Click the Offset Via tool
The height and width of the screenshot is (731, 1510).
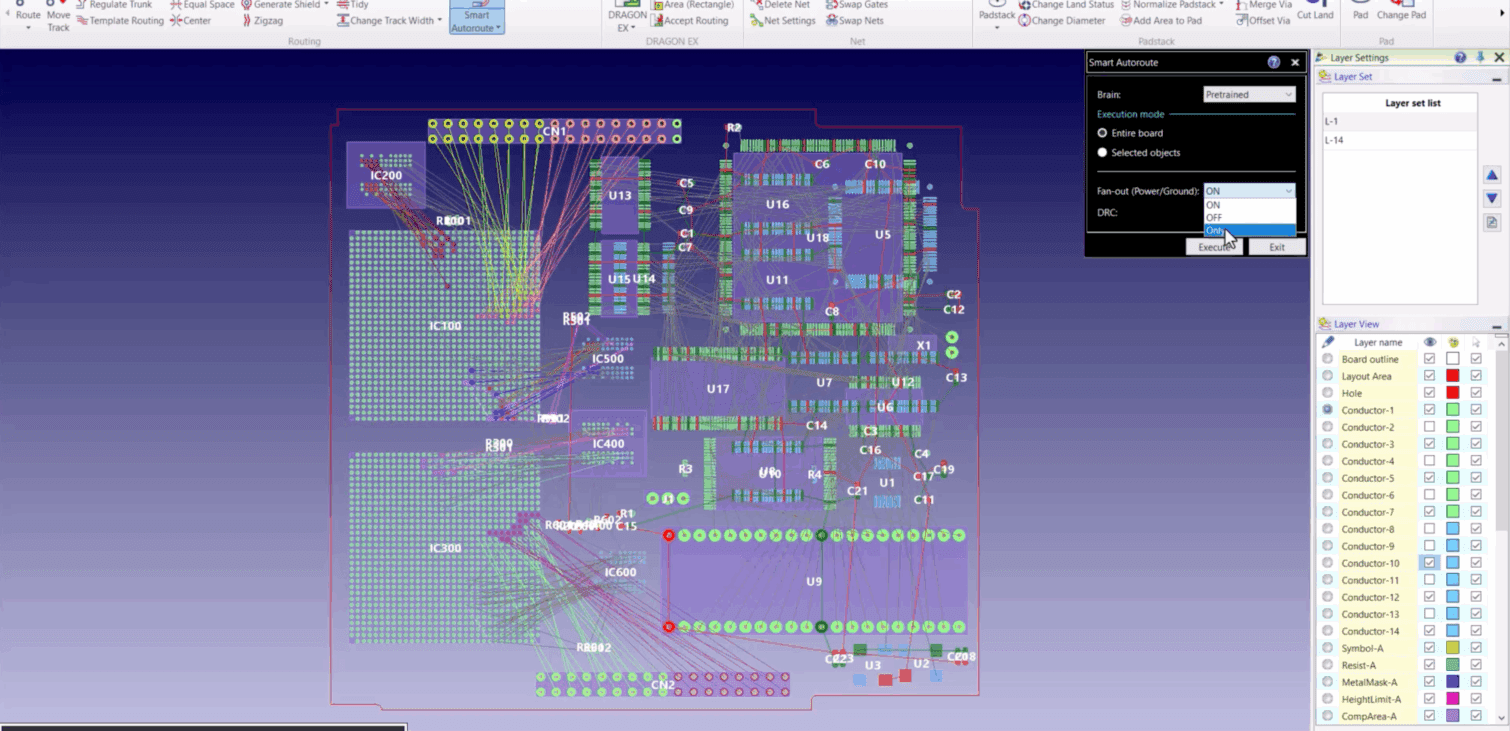pyautogui.click(x=1262, y=20)
